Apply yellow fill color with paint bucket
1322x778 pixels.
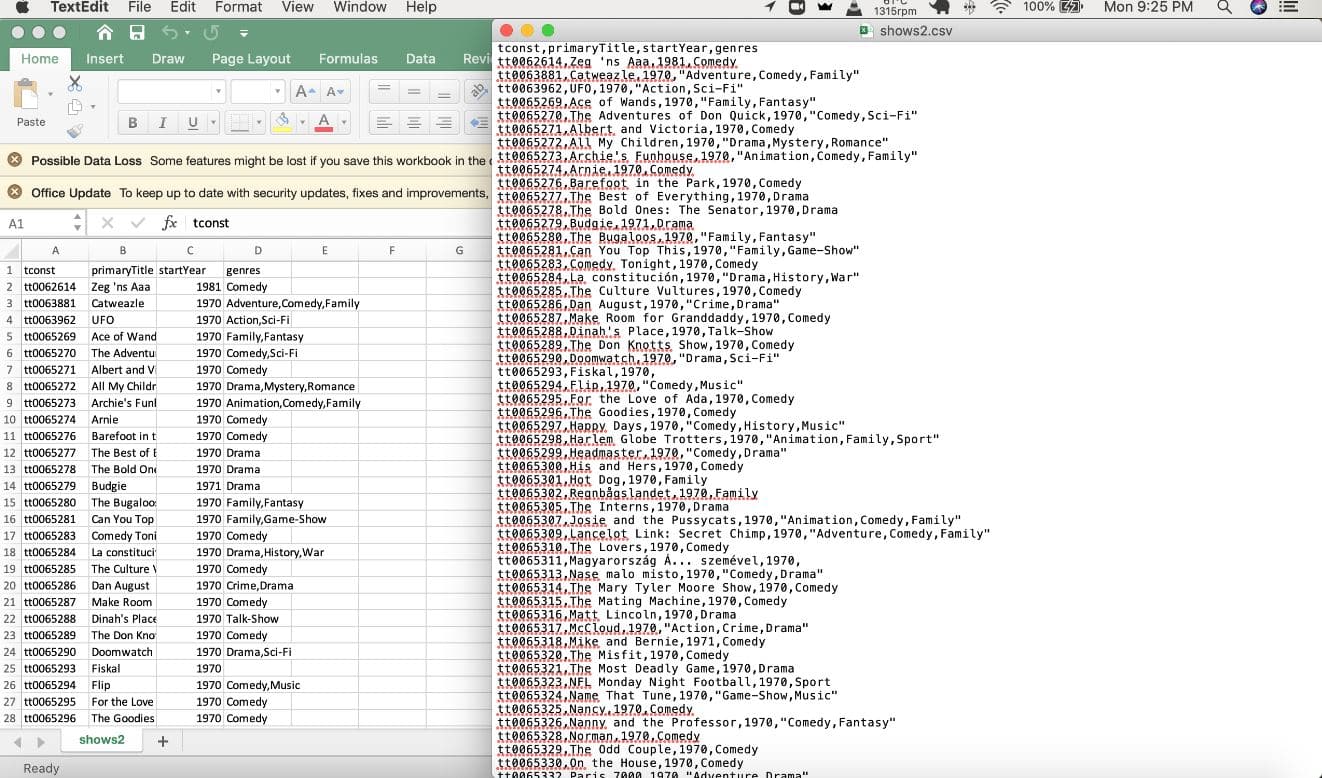pyautogui.click(x=283, y=123)
